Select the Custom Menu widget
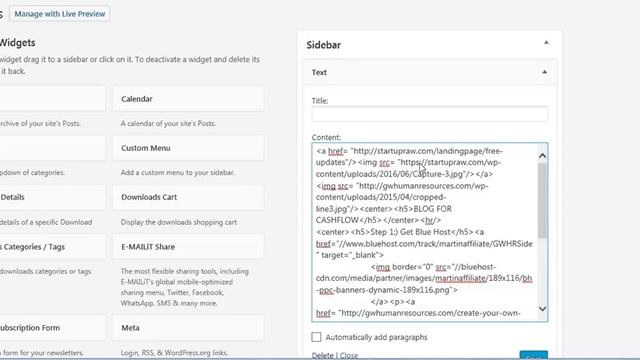 (x=188, y=148)
